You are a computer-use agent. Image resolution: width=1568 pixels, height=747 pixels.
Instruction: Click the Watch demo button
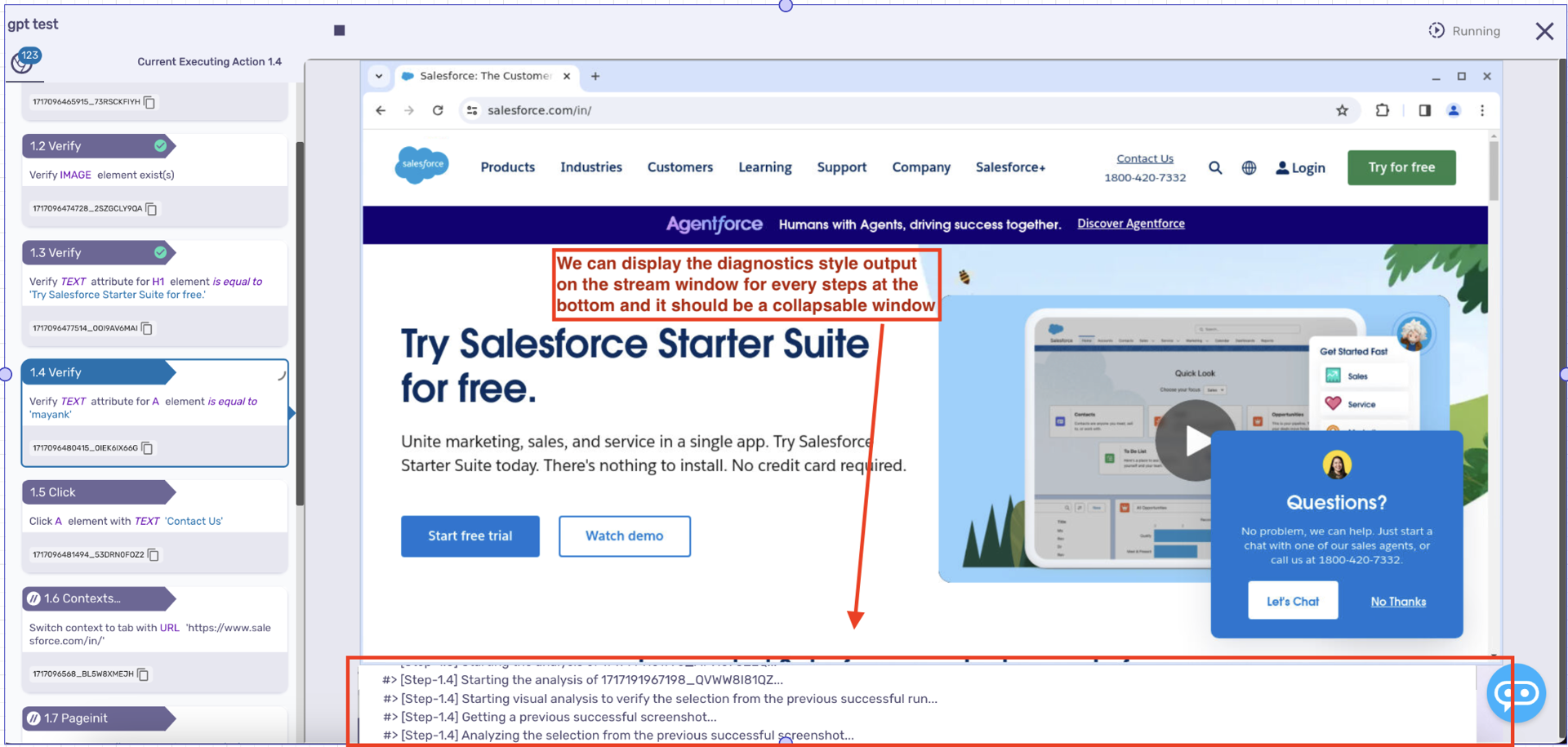click(625, 536)
